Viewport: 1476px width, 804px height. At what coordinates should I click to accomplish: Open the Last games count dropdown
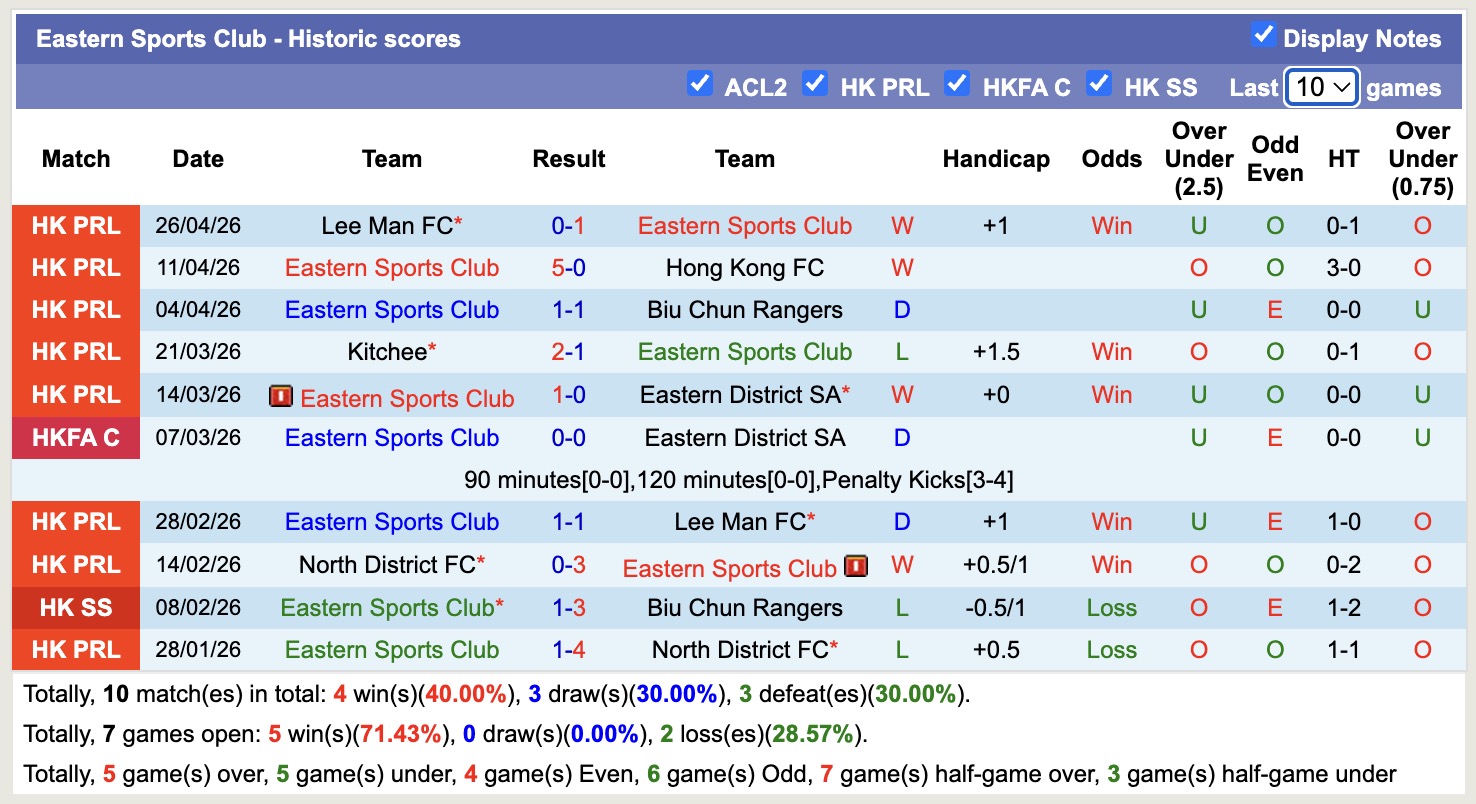click(x=1321, y=87)
